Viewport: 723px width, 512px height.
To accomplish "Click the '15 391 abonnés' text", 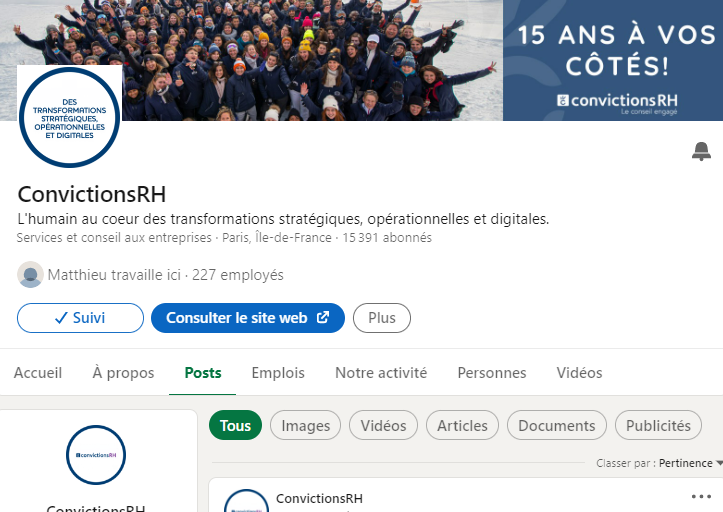I will coord(387,238).
